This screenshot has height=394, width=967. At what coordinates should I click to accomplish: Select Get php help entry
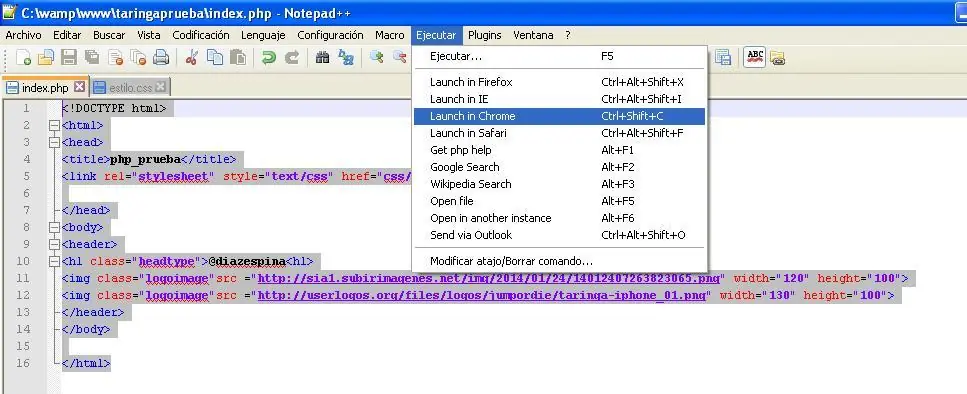(559, 150)
